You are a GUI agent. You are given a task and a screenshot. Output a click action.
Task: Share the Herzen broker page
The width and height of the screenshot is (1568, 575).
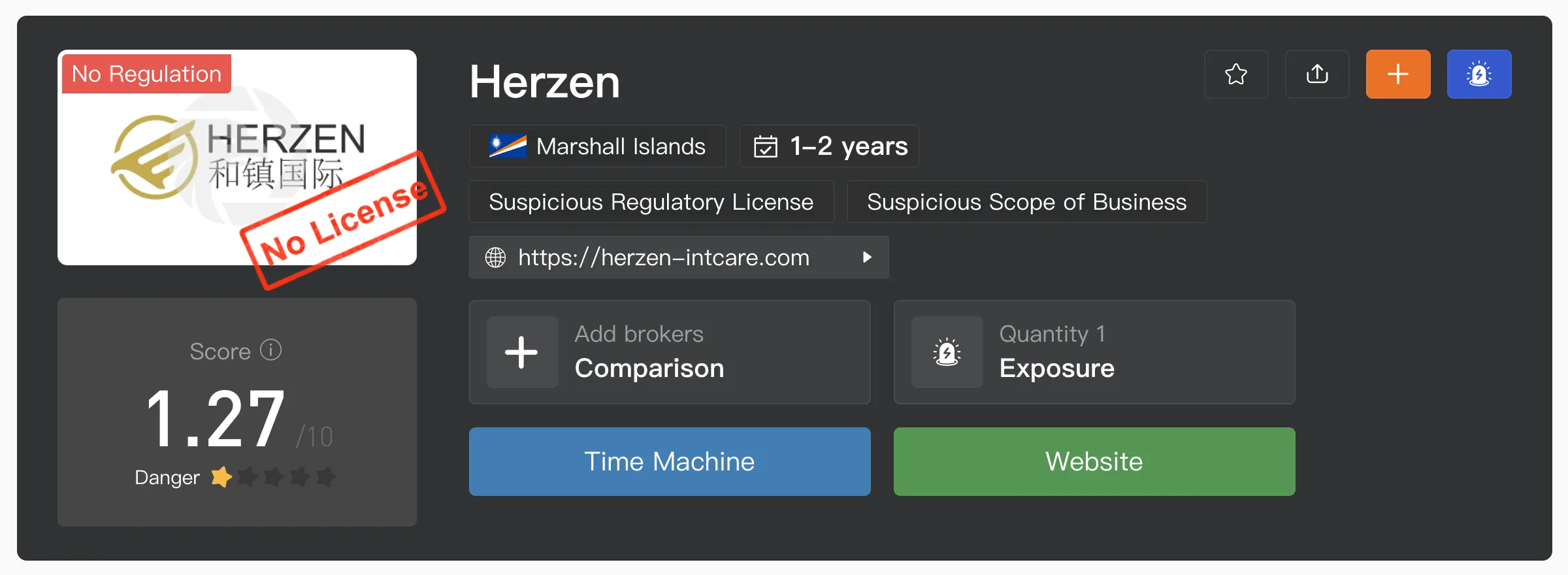point(1317,74)
